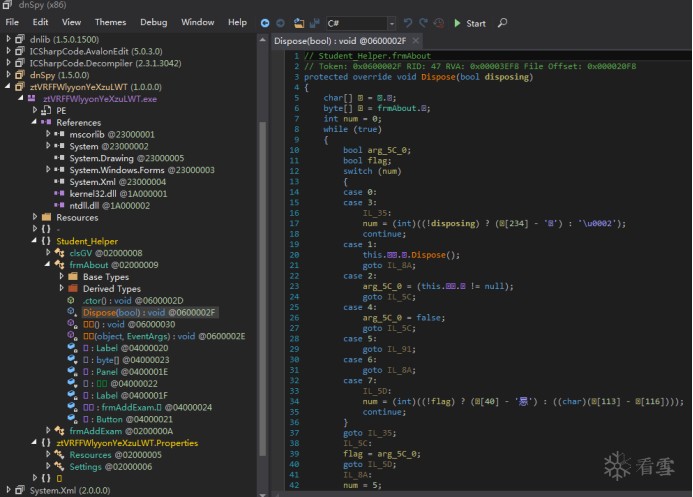This screenshot has width=693, height=497.
Task: Click the frmAbout link in code line 6
Action: click(x=396, y=108)
